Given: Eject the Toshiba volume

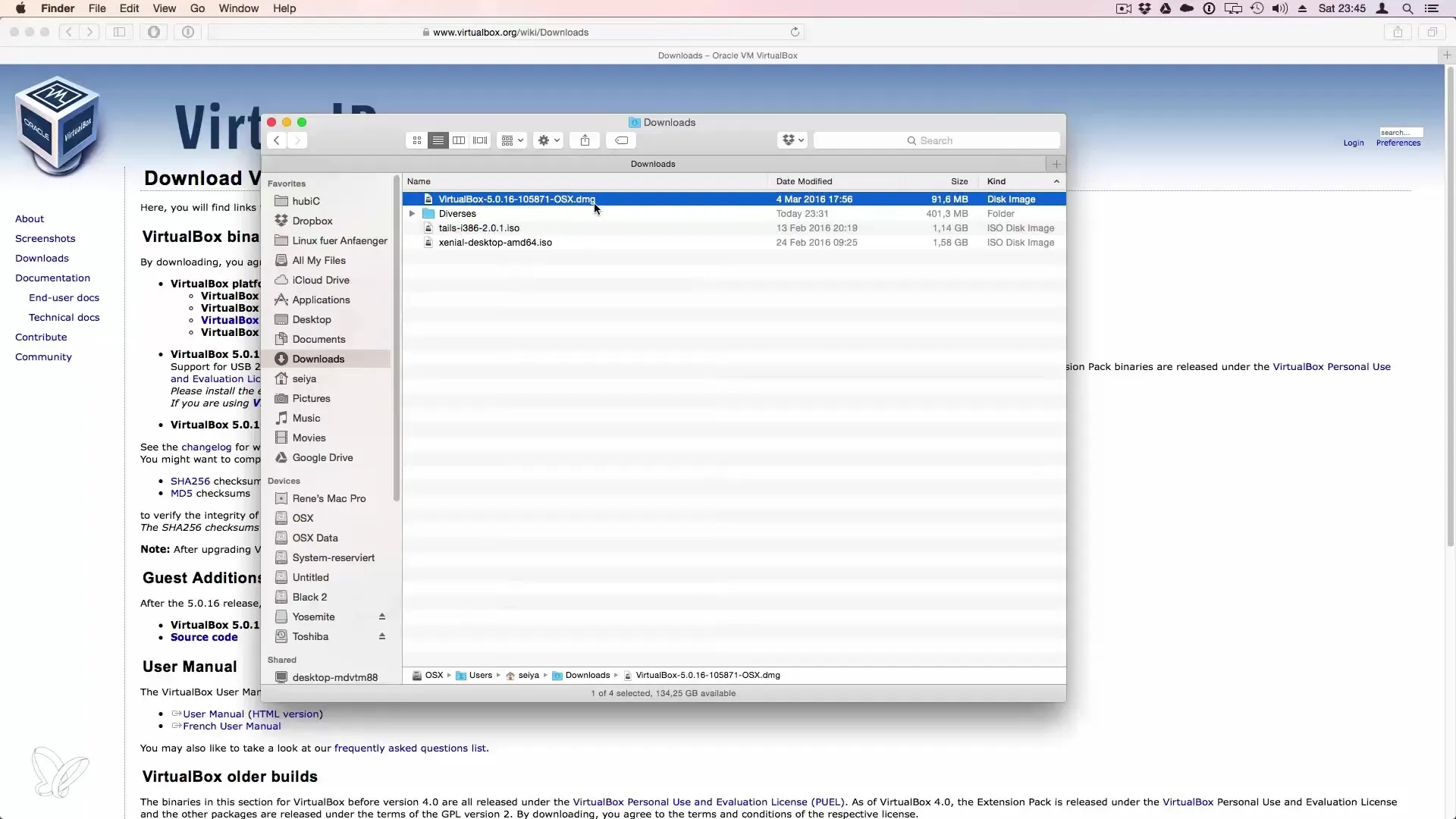Looking at the screenshot, I should point(382,636).
